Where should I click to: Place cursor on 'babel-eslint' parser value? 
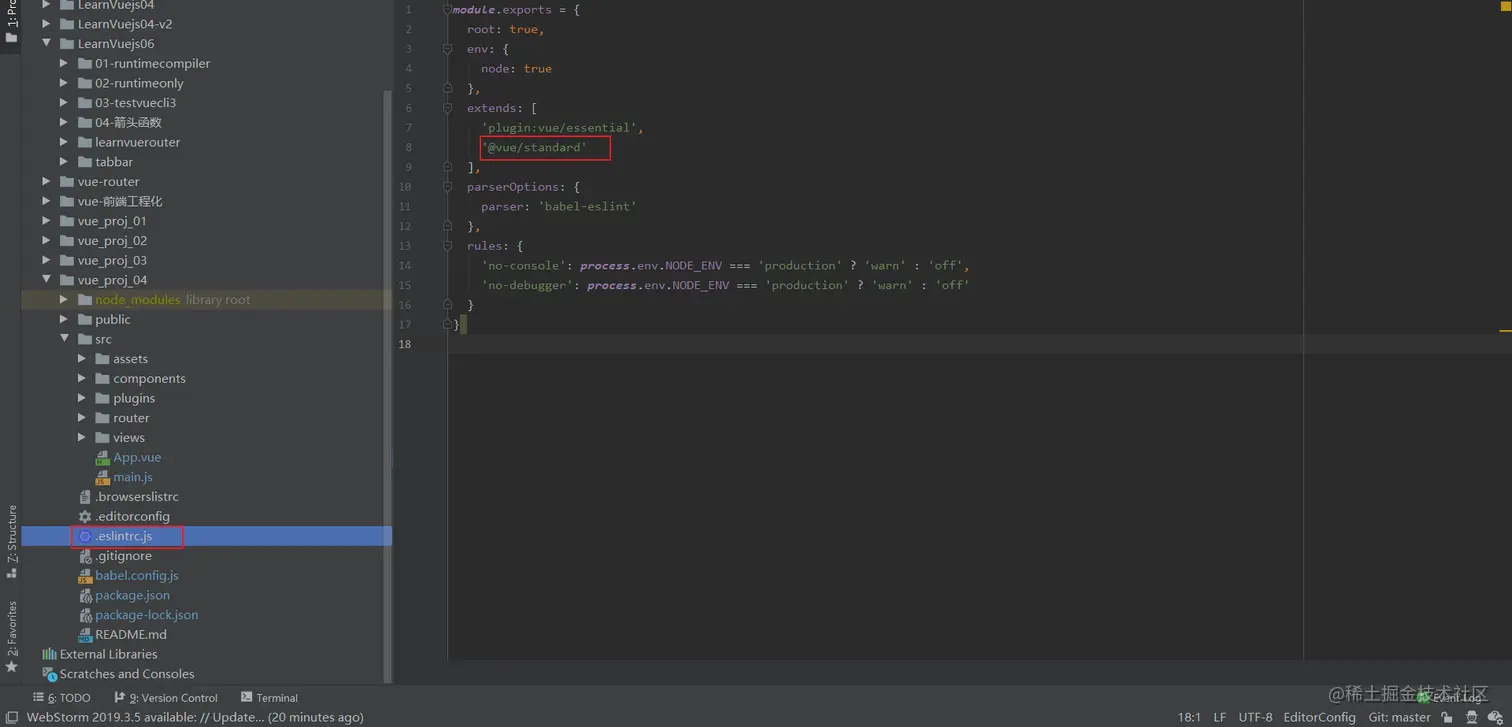[x=587, y=206]
